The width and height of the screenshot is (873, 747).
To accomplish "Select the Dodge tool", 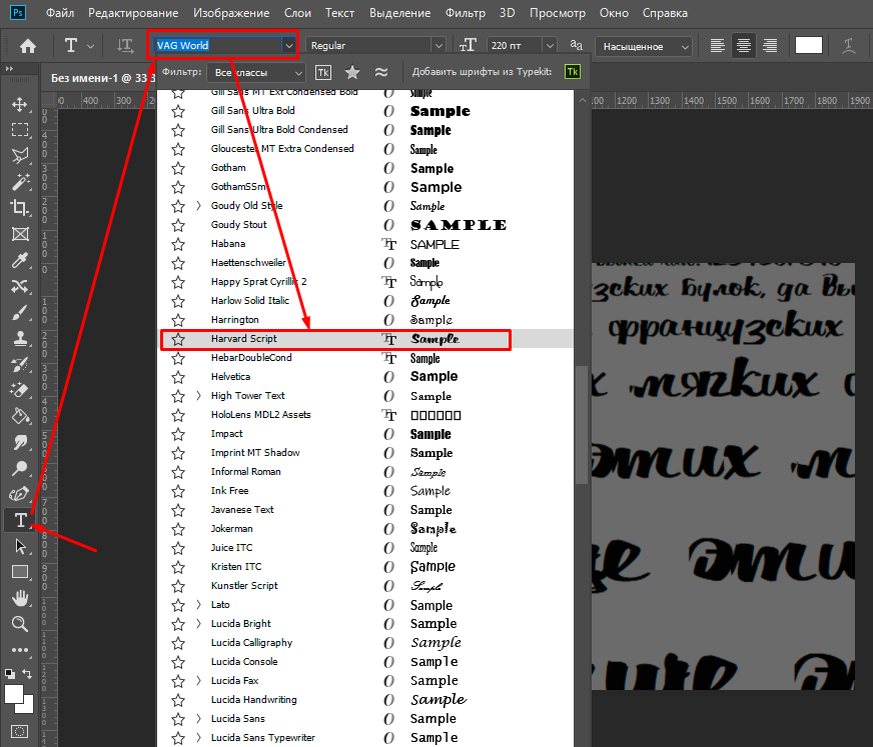I will pyautogui.click(x=20, y=469).
